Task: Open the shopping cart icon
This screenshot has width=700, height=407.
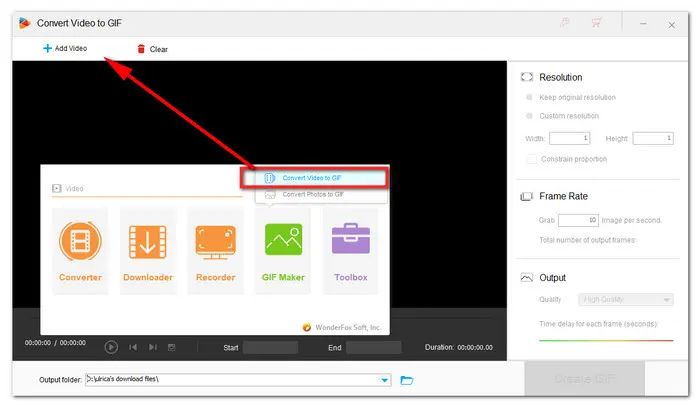Action: coord(596,22)
